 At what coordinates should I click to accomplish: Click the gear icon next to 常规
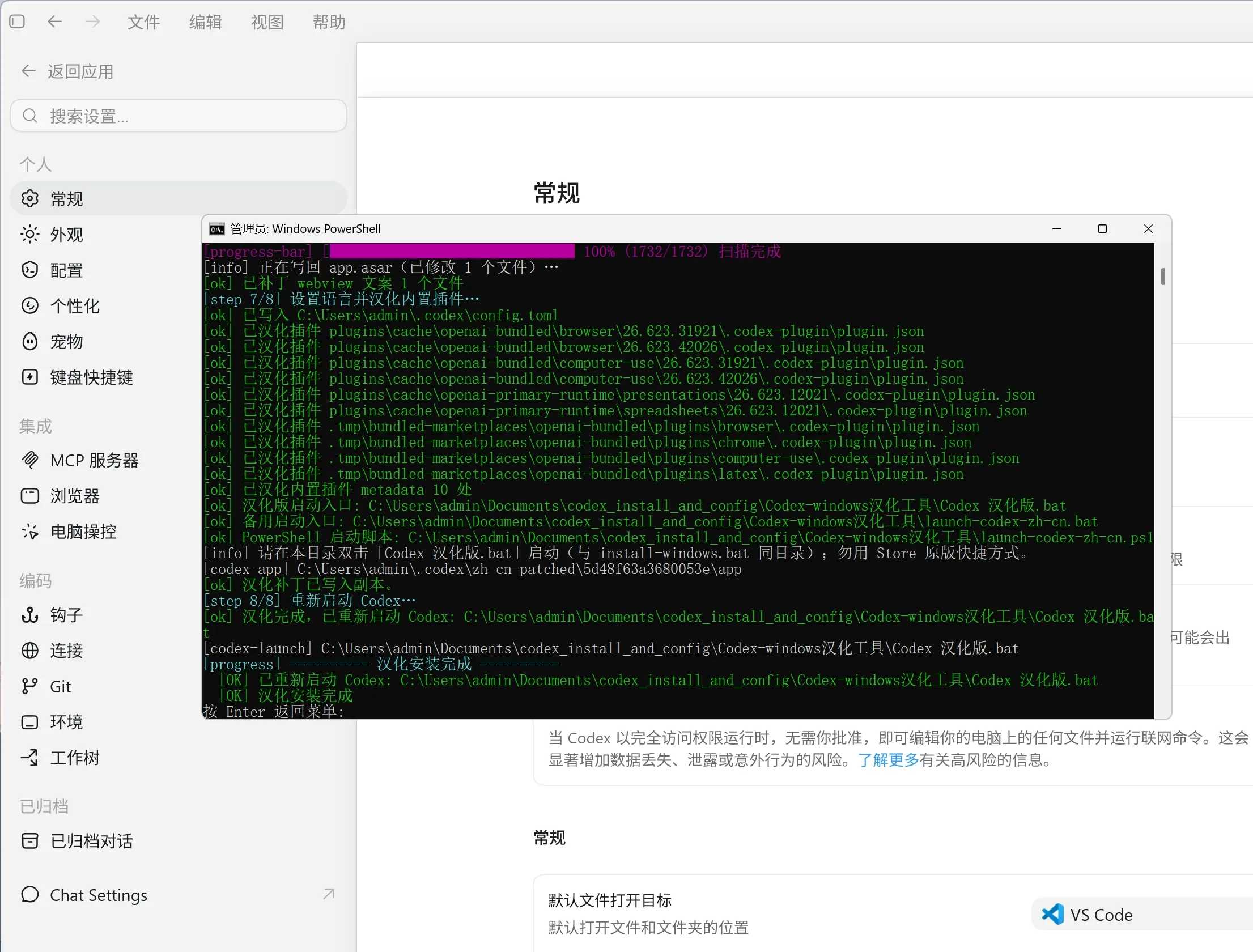[x=29, y=198]
